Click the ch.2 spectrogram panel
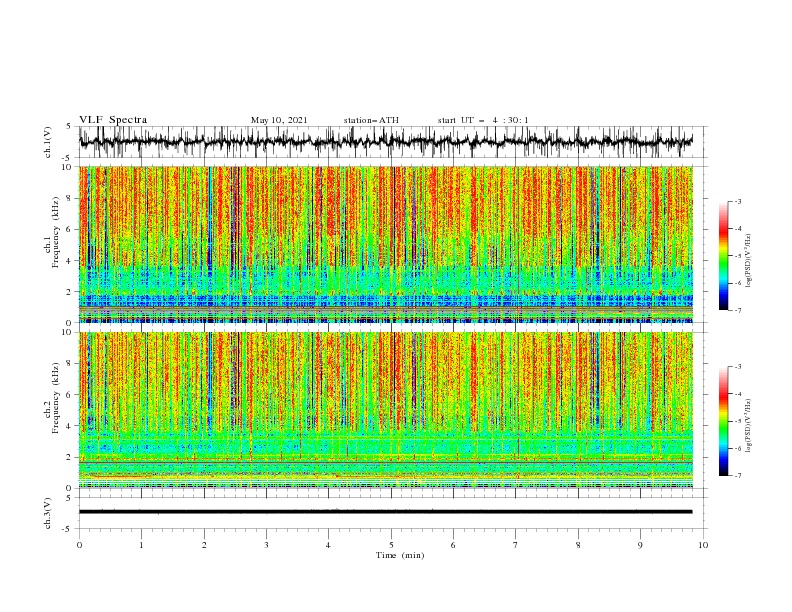This screenshot has height=612, width=792. (386, 410)
